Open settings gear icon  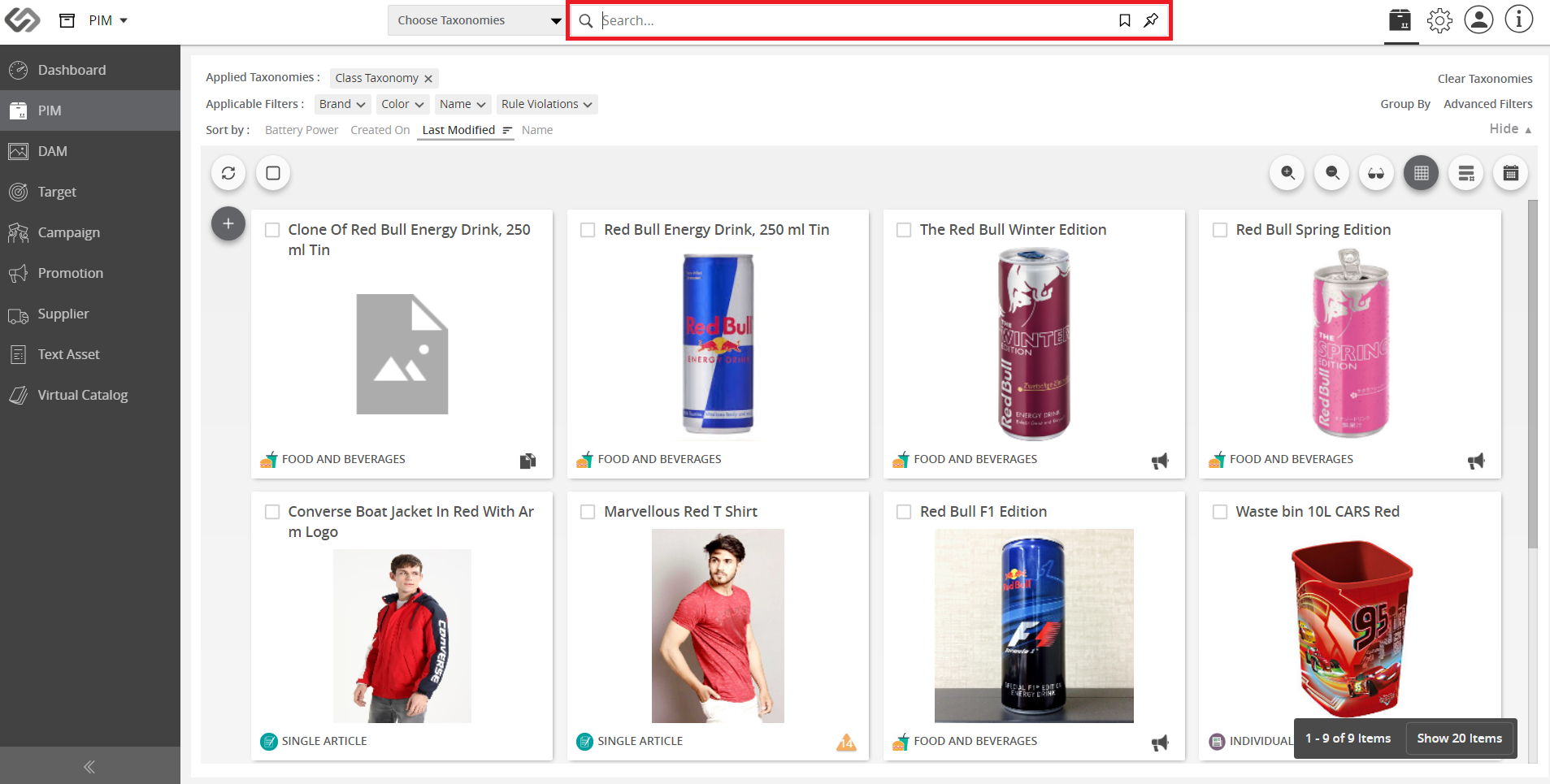point(1439,20)
